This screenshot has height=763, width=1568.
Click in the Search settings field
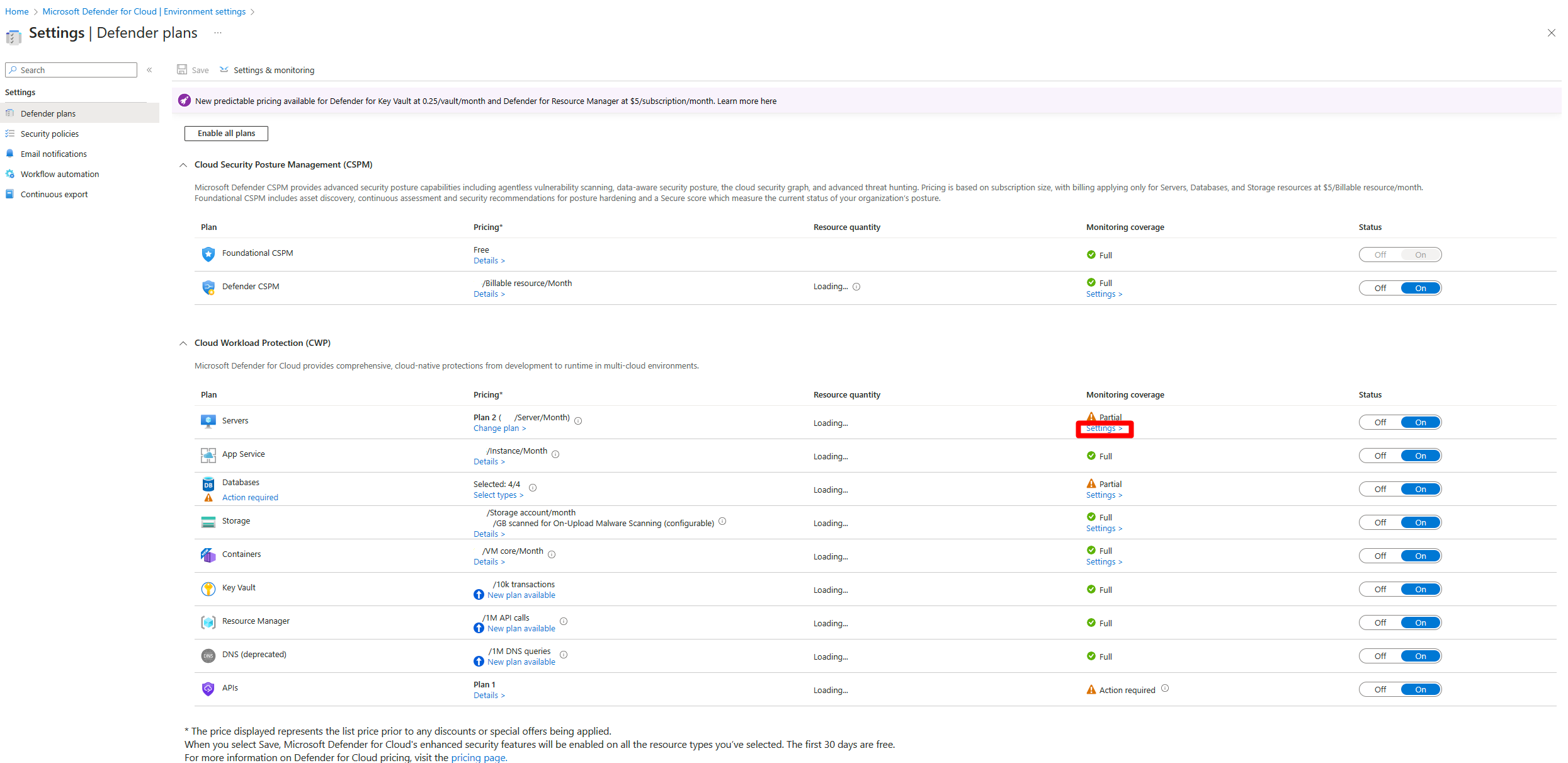[x=71, y=70]
